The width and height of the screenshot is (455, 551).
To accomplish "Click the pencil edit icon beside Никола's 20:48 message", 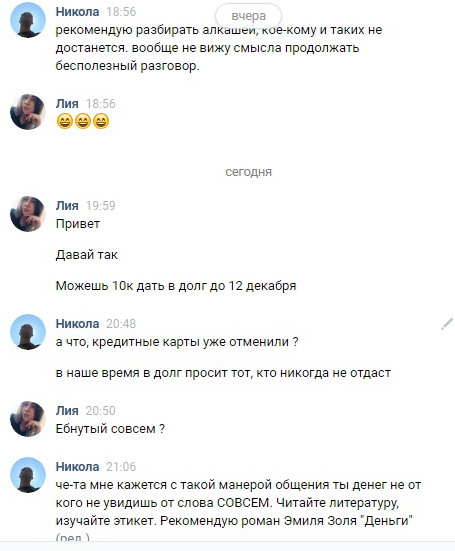I will pyautogui.click(x=447, y=324).
